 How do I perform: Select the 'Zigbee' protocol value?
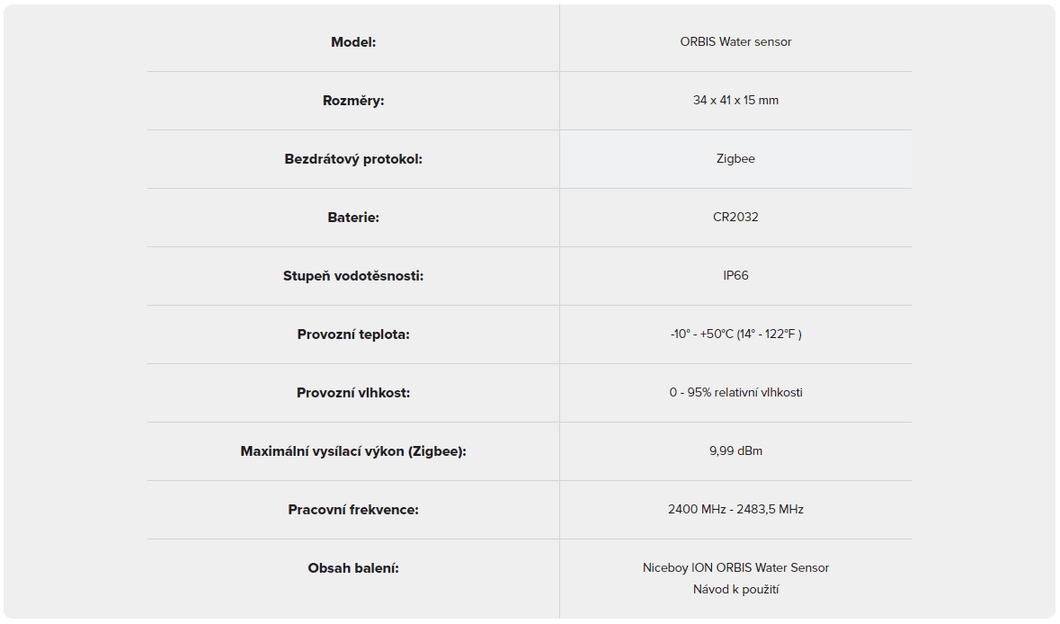[735, 159]
